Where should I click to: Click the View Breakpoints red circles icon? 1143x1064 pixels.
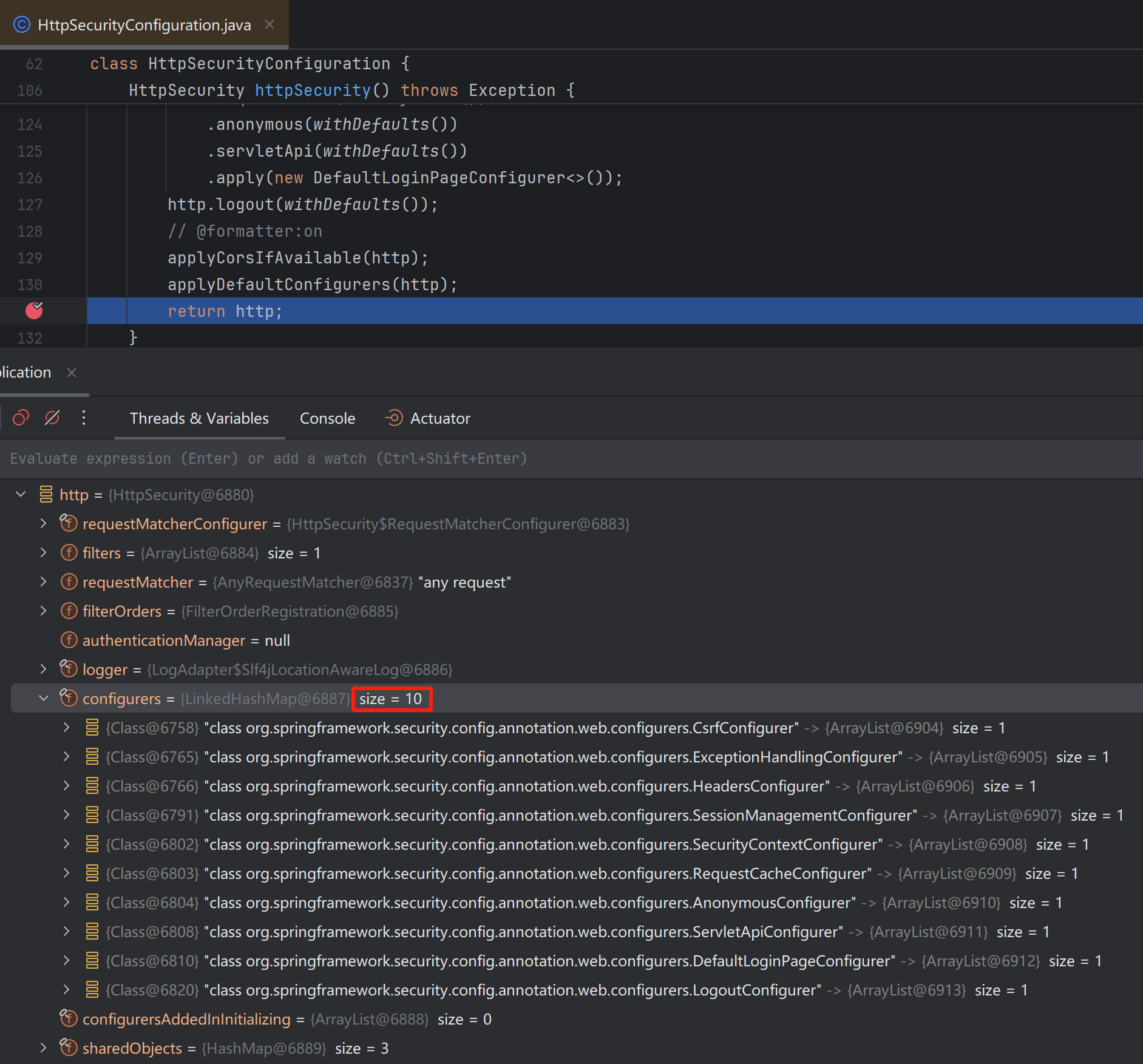[x=21, y=418]
